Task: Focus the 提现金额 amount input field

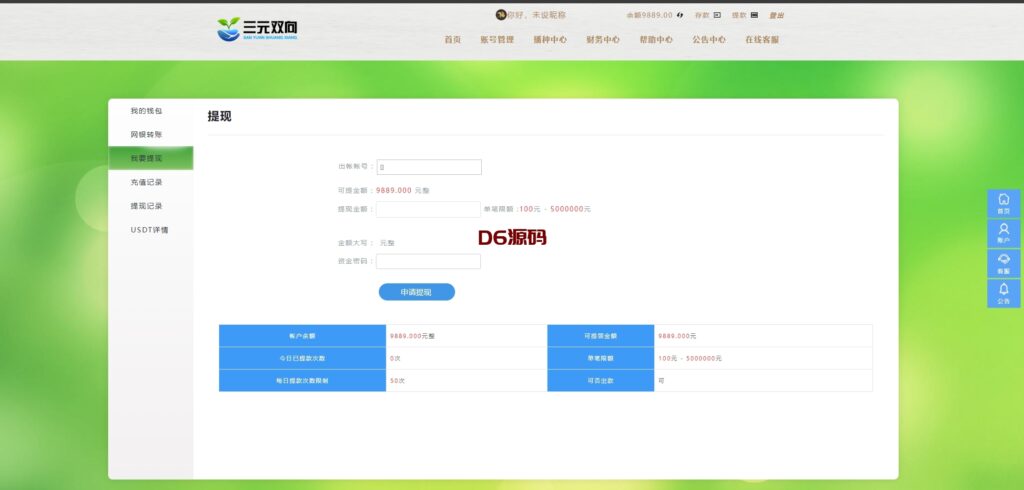Action: pos(428,209)
